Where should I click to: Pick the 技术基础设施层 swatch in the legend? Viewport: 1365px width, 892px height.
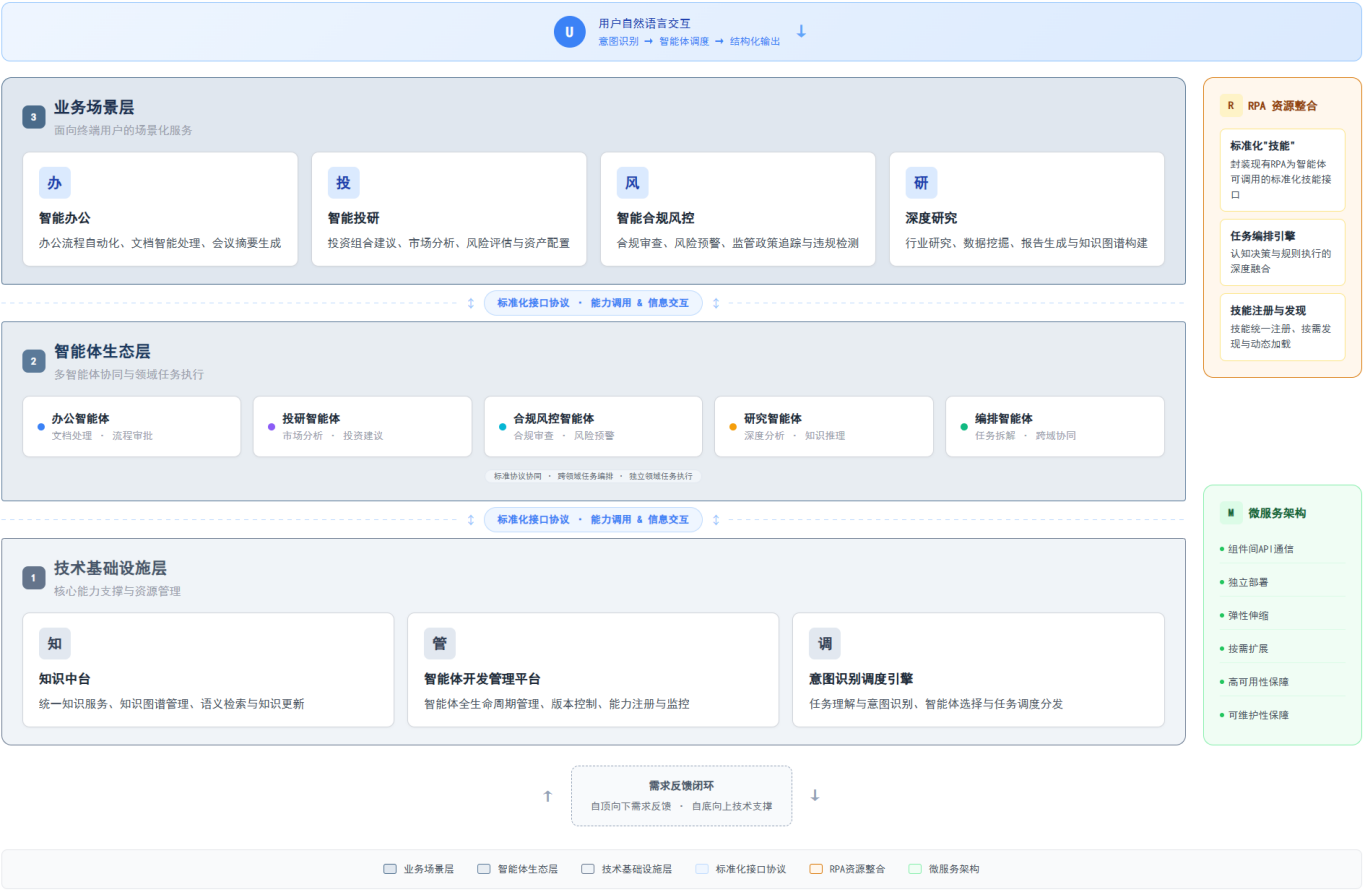(x=588, y=869)
